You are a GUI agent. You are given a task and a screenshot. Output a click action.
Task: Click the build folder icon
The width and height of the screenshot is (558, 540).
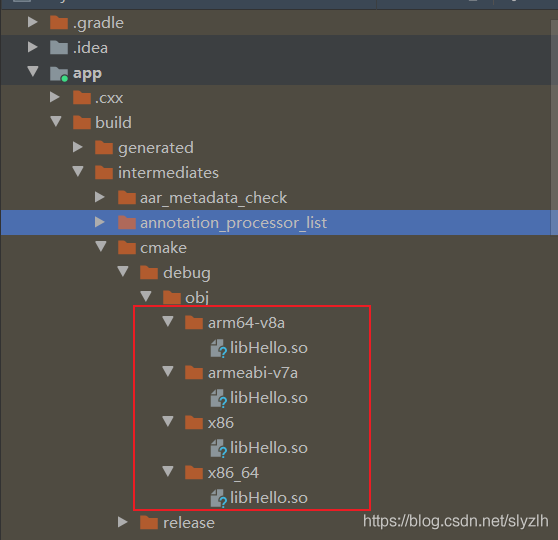(82, 122)
